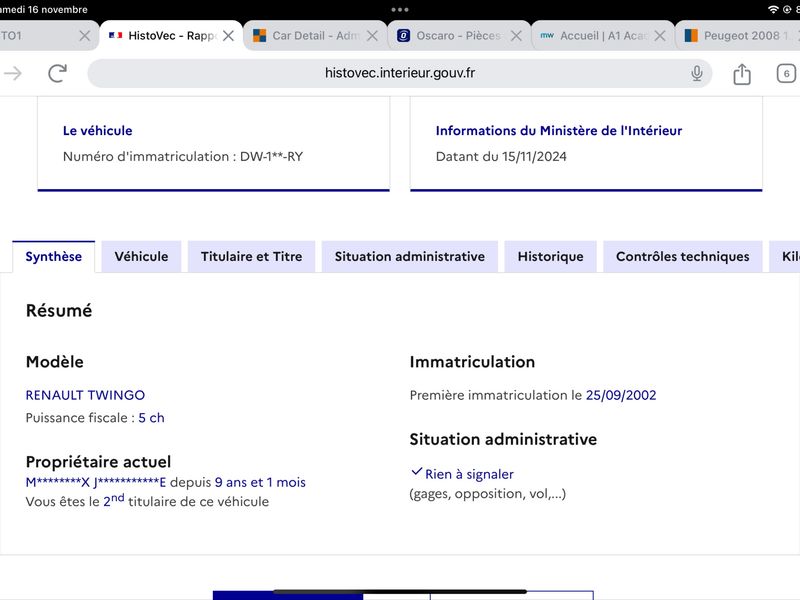Click the Datant du 15/11/2024 text

(501, 157)
